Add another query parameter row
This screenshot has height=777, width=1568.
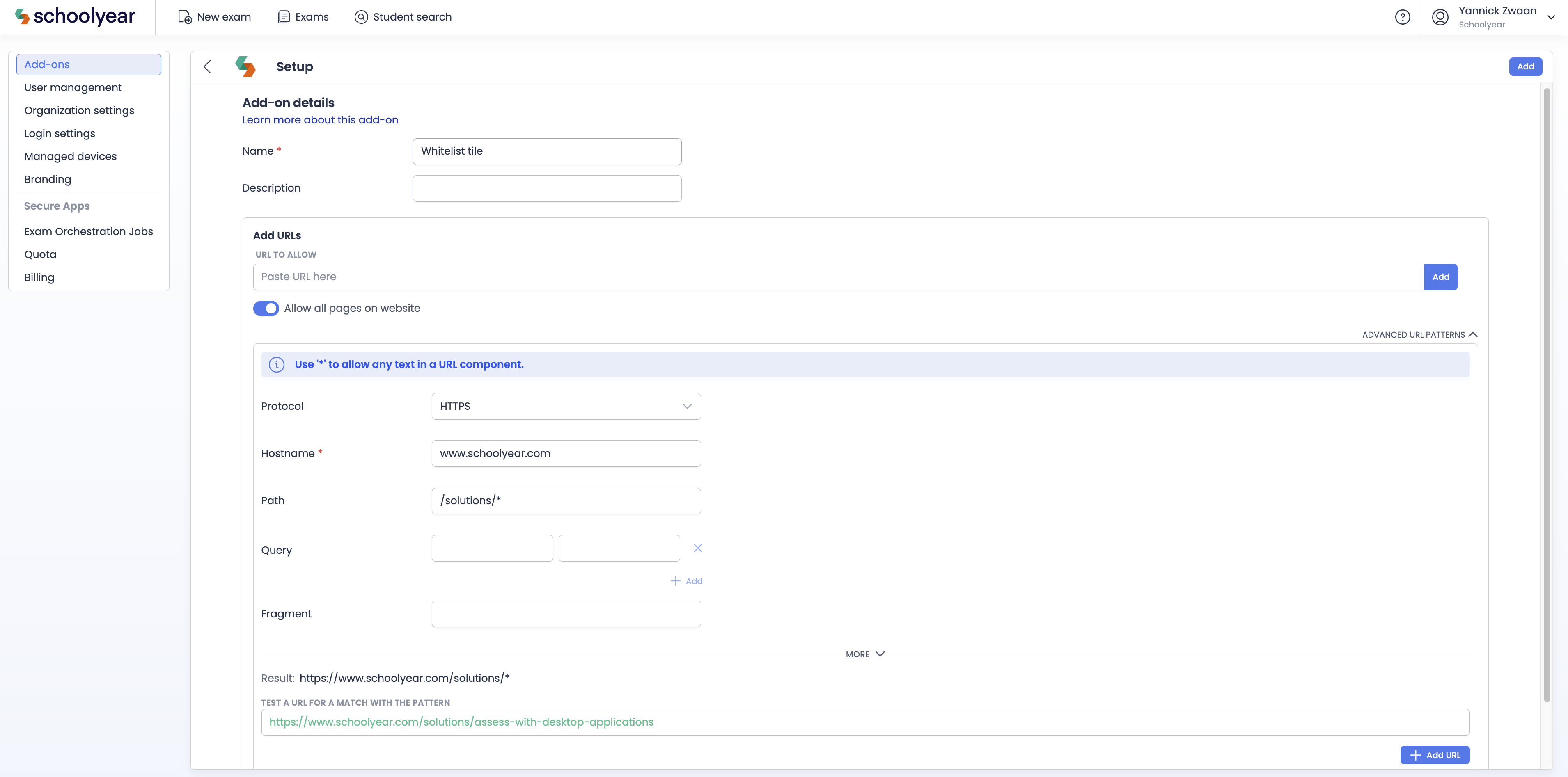click(x=687, y=581)
